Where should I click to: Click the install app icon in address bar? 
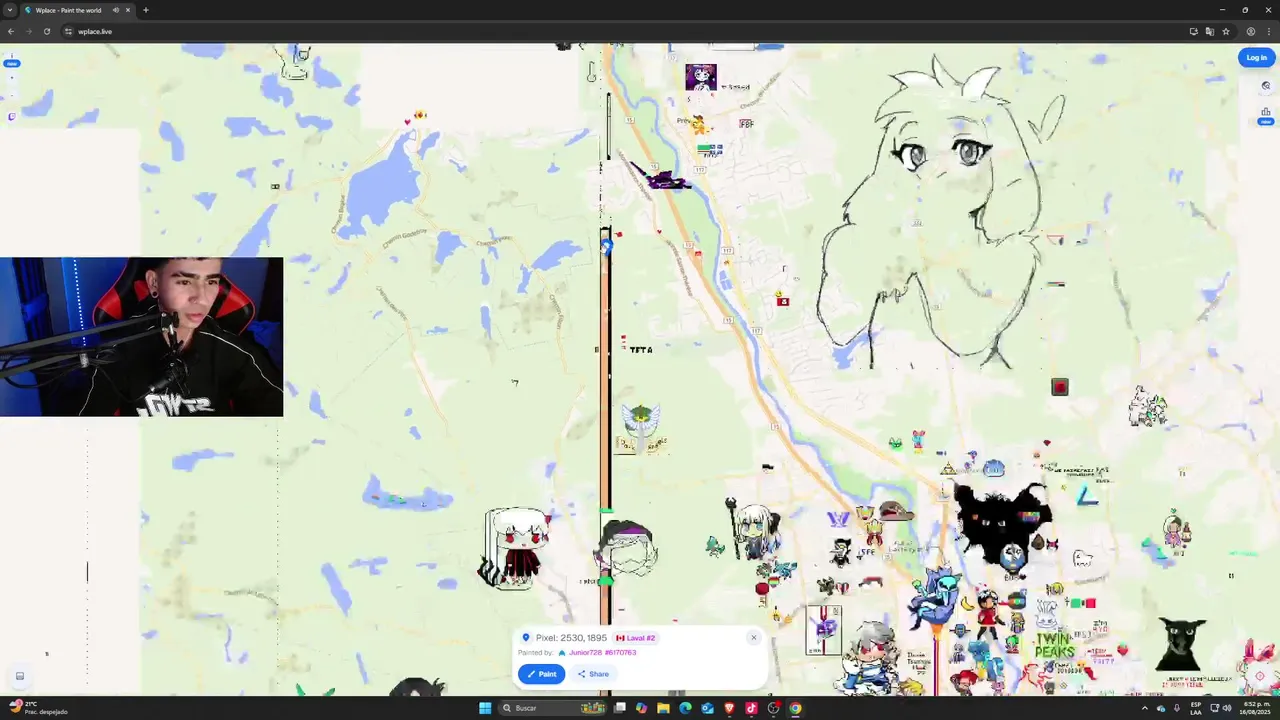[x=1193, y=31]
